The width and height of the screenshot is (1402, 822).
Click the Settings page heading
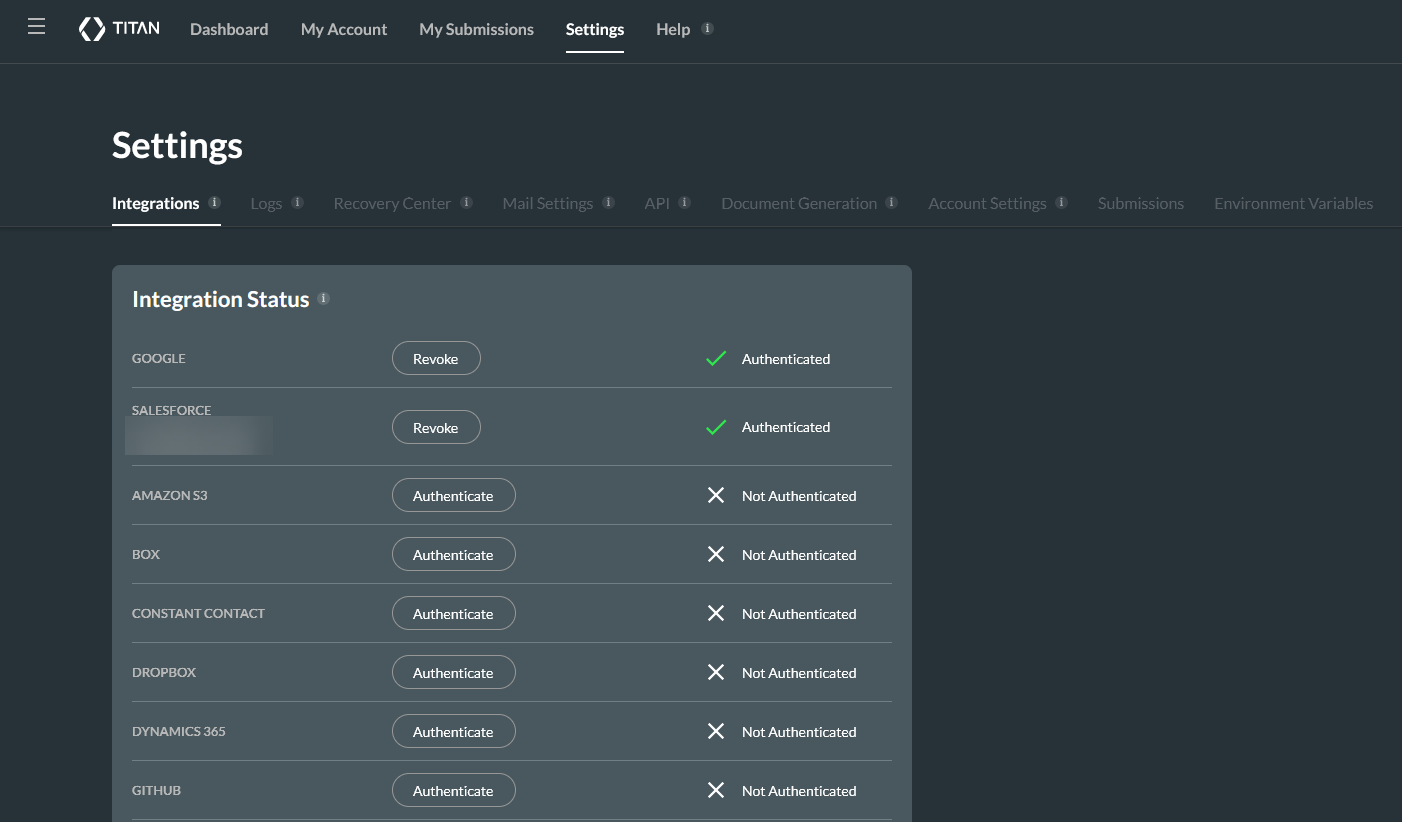pyautogui.click(x=177, y=145)
